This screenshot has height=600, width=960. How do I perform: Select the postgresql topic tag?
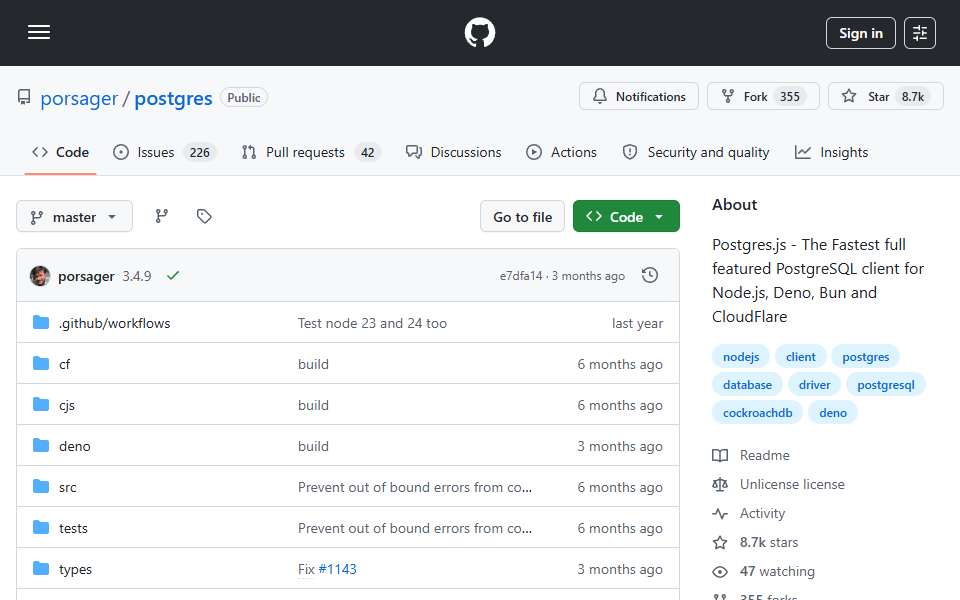click(x=885, y=385)
